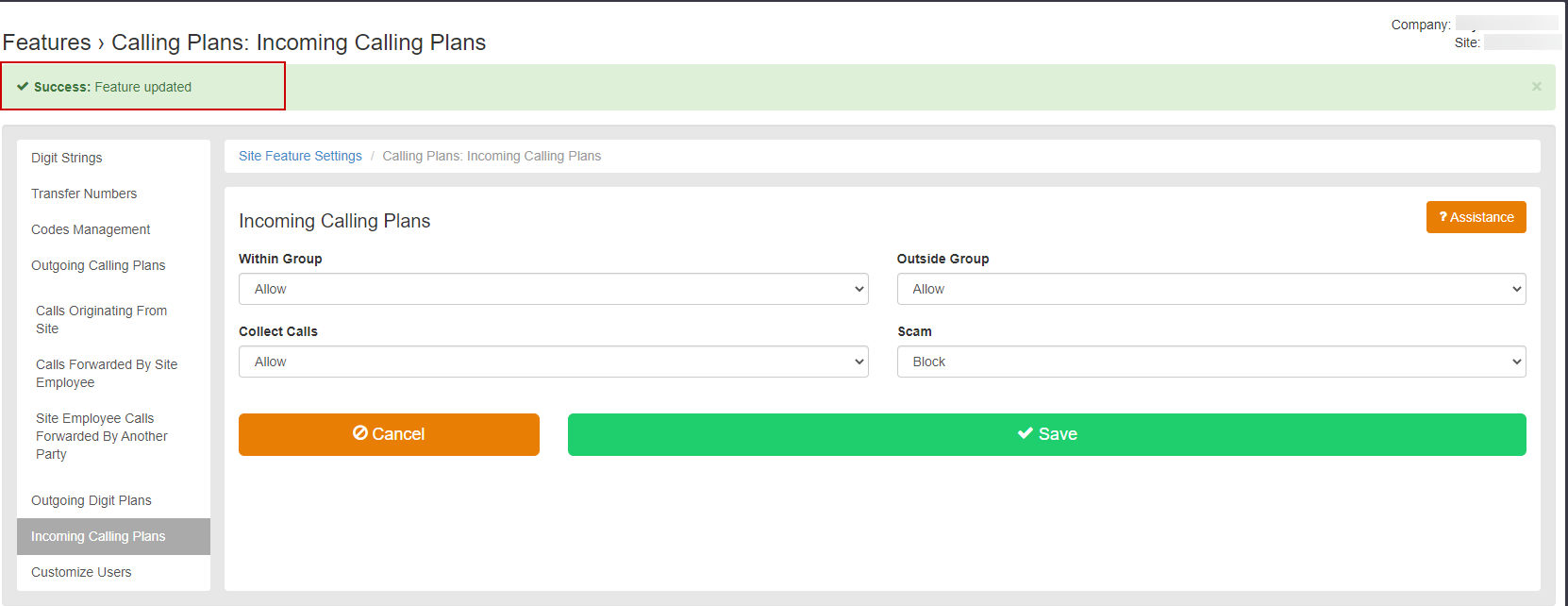The height and width of the screenshot is (606, 1568).
Task: Follow the Site Feature Settings breadcrumb link
Action: click(300, 156)
